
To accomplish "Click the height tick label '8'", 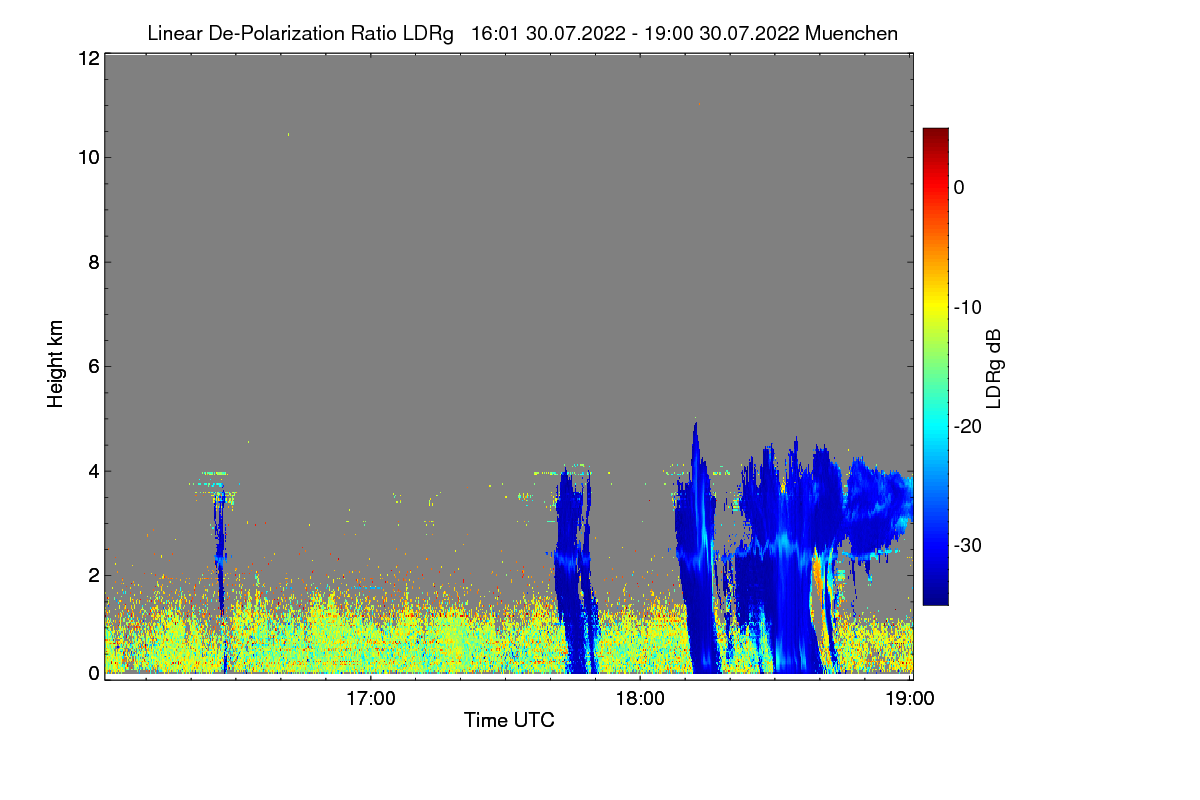I will tap(93, 262).
